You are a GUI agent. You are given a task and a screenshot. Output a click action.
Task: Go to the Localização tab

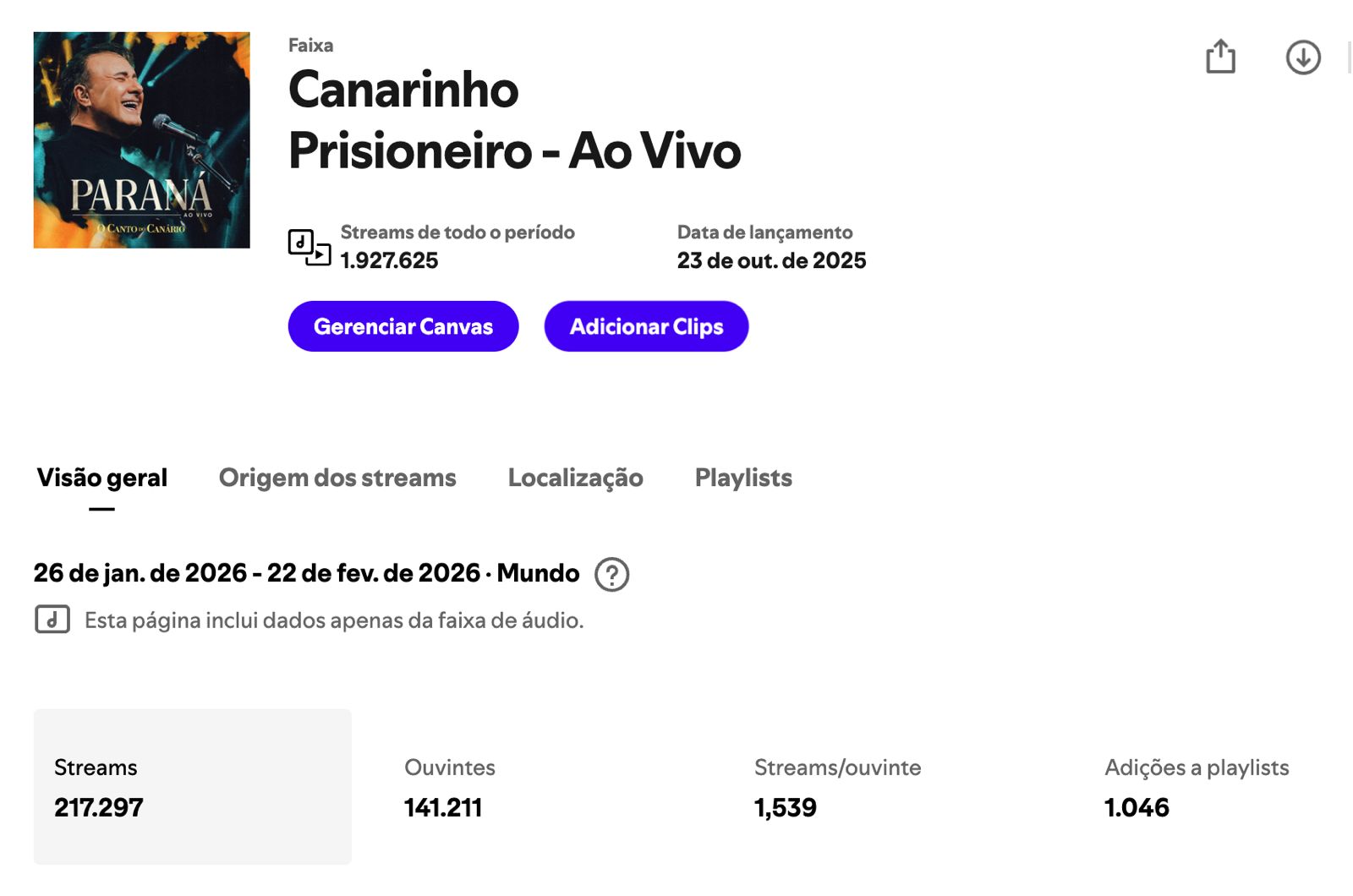(x=575, y=478)
